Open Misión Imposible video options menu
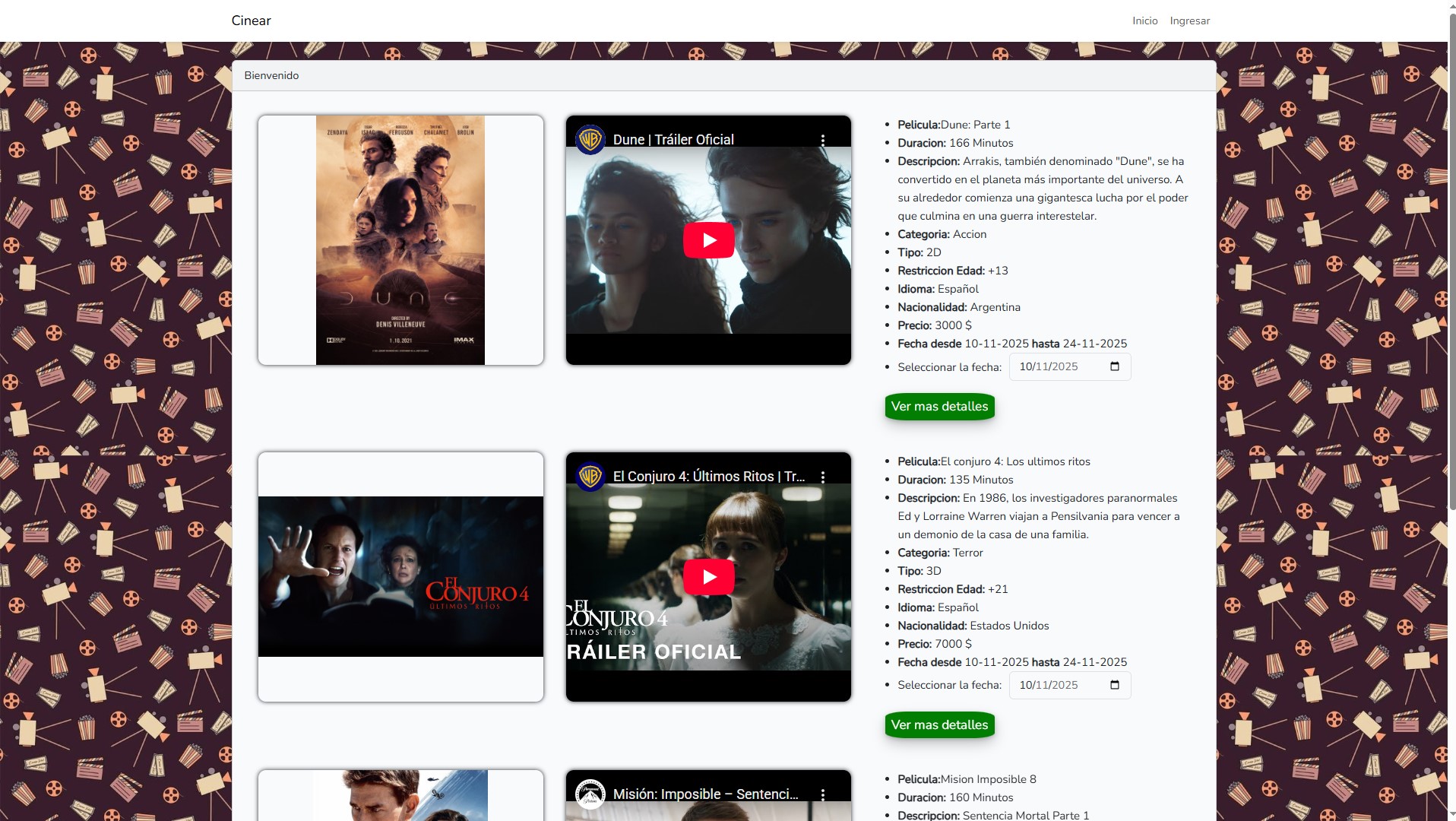This screenshot has width=1456, height=821. point(822,794)
